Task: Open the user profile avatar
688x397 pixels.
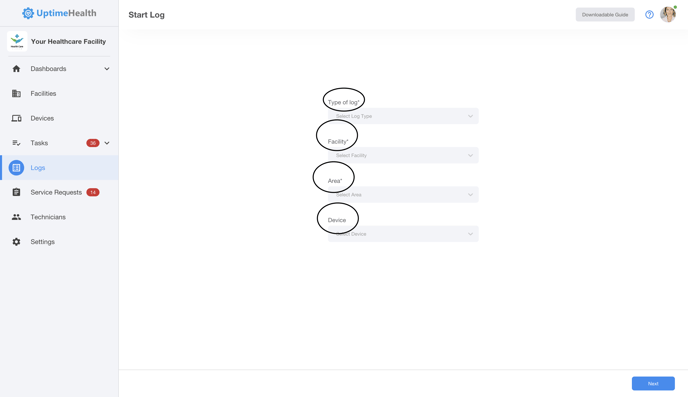Action: (x=668, y=14)
